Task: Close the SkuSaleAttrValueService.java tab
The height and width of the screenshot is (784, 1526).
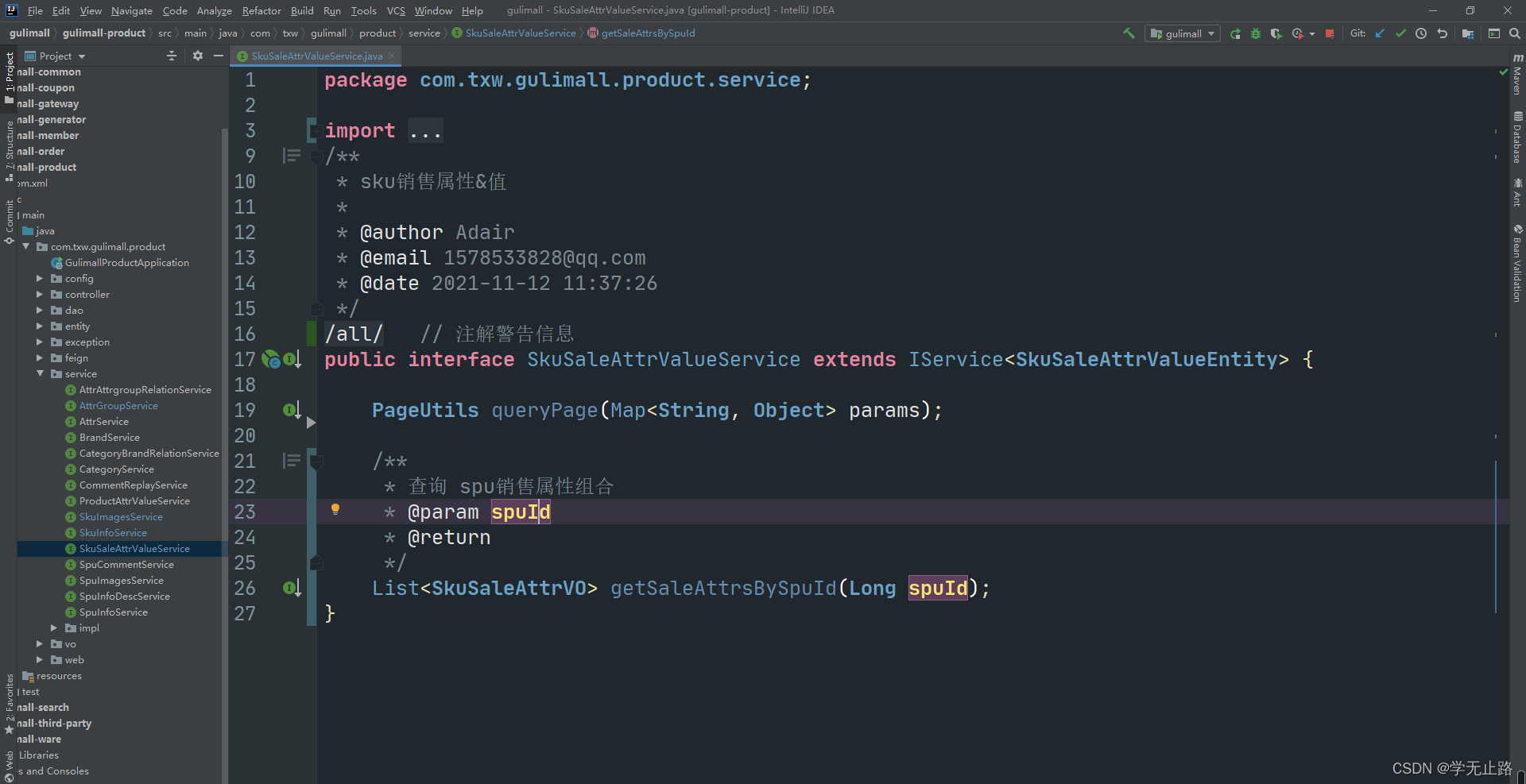Action: (392, 56)
